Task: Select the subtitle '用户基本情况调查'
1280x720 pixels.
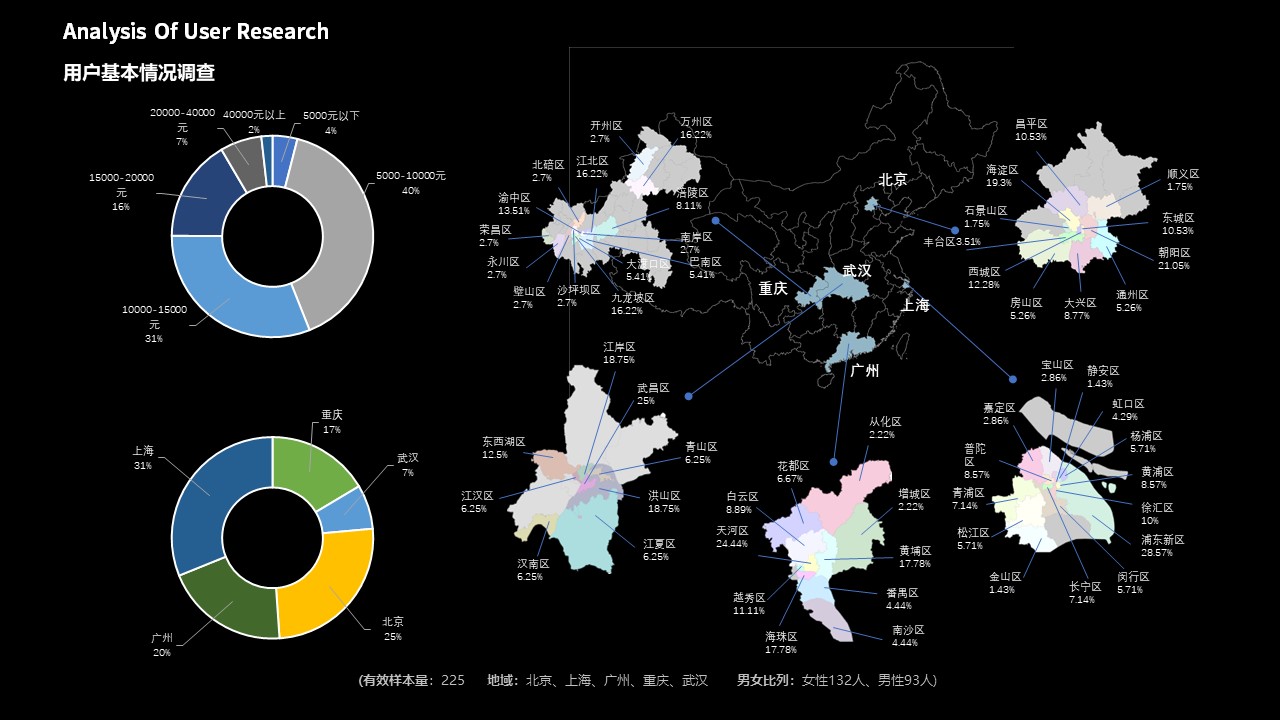Action: pos(138,73)
